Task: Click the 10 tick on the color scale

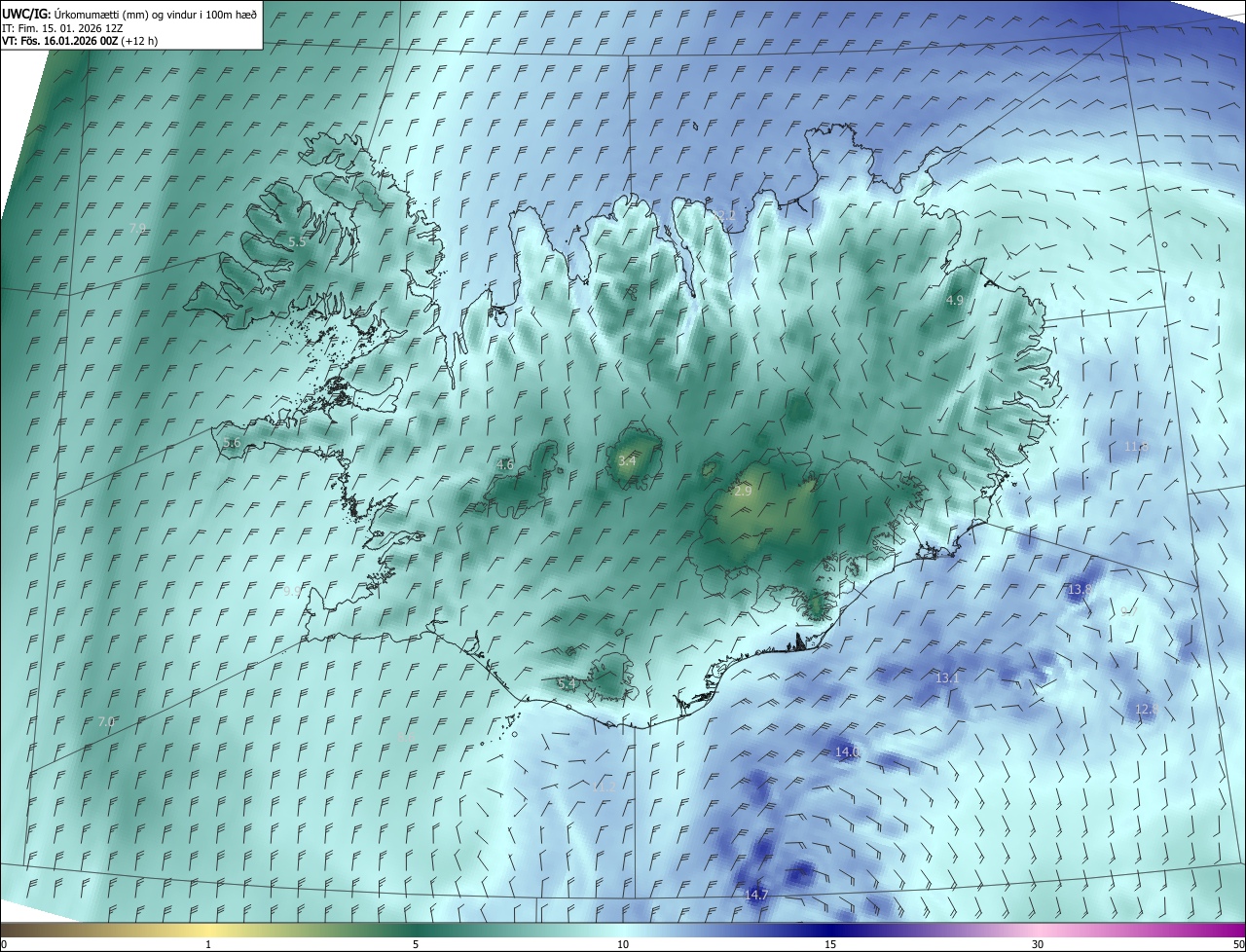Action: tap(623, 945)
